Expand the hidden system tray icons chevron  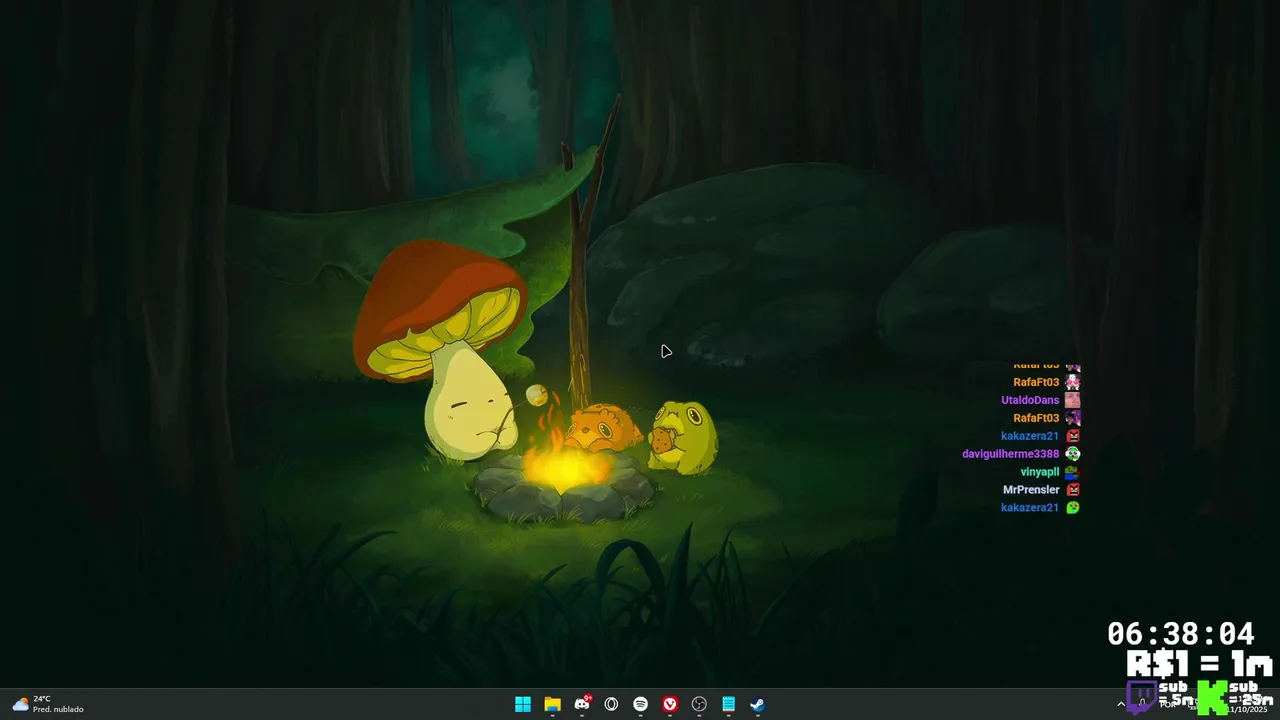[1120, 704]
